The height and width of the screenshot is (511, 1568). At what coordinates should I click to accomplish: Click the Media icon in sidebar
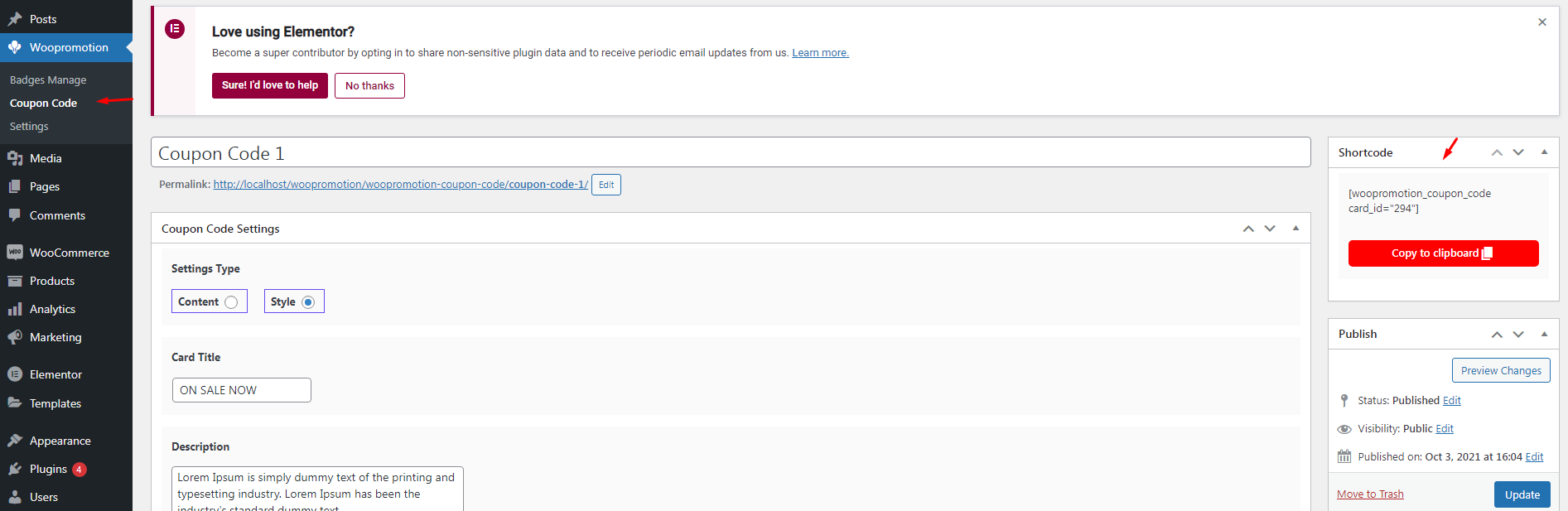pyautogui.click(x=15, y=158)
